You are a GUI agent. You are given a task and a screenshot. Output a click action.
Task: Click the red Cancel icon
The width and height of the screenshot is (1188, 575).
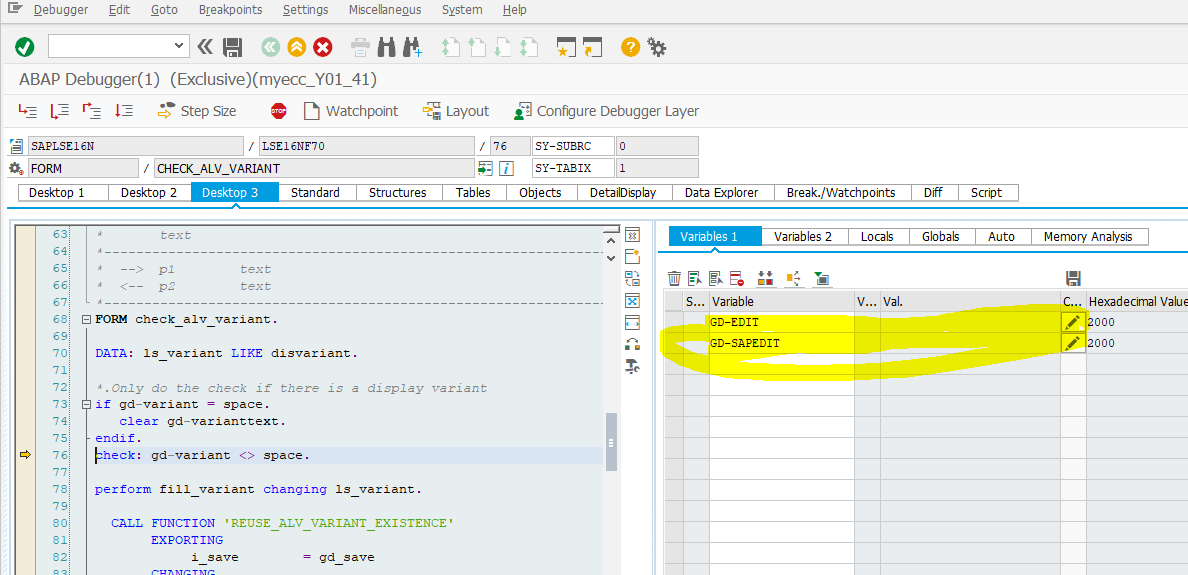pos(323,47)
